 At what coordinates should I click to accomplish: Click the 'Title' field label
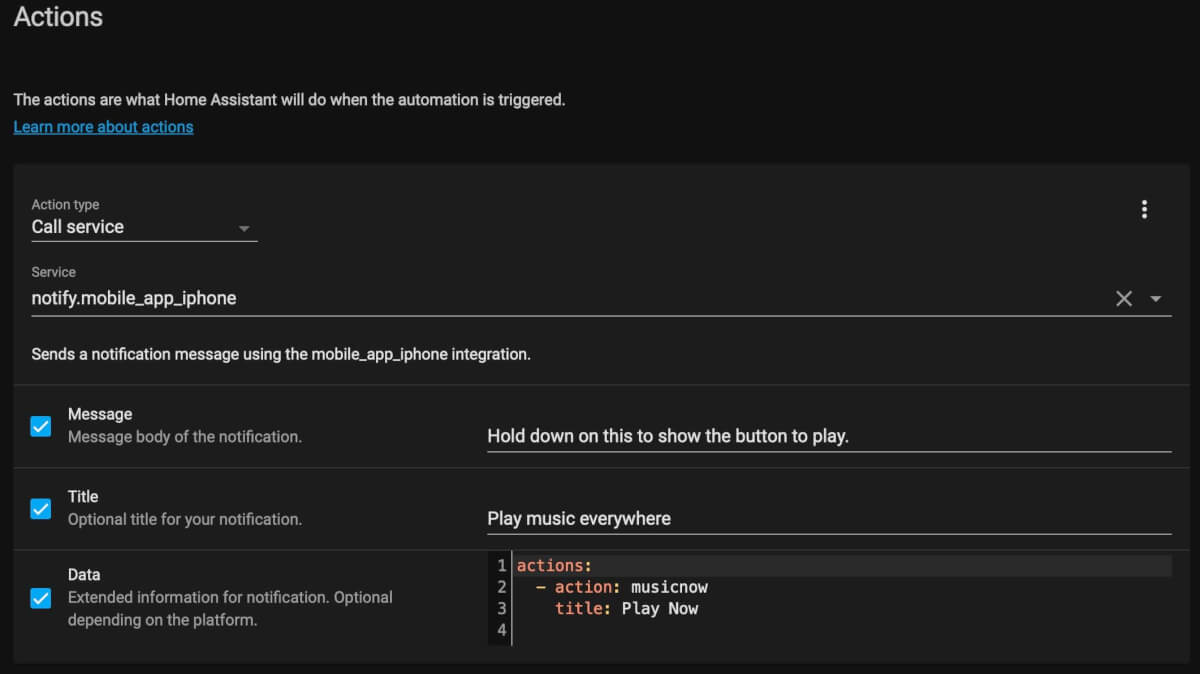click(x=83, y=496)
